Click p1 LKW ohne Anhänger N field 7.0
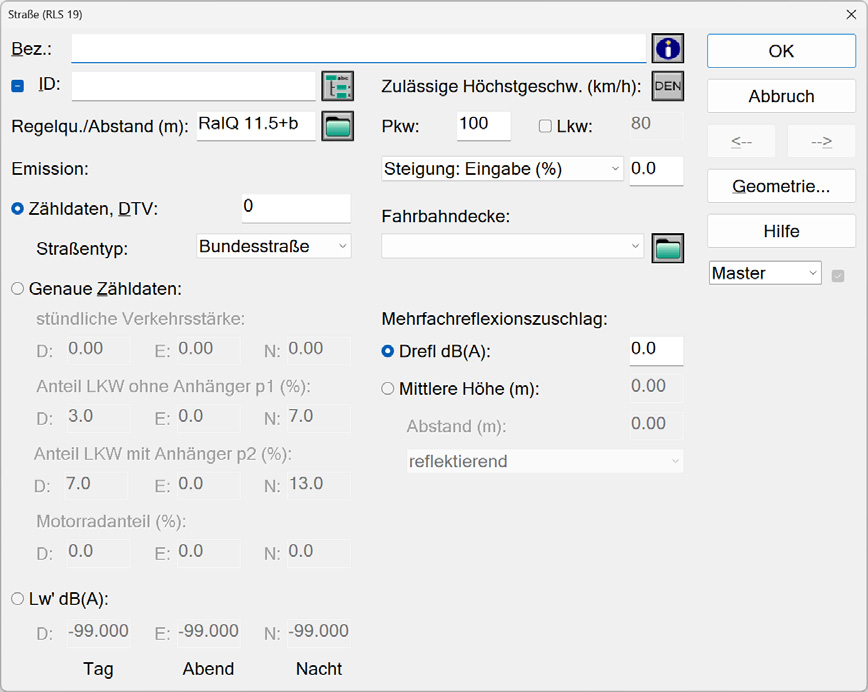This screenshot has width=868, height=692. [x=319, y=418]
